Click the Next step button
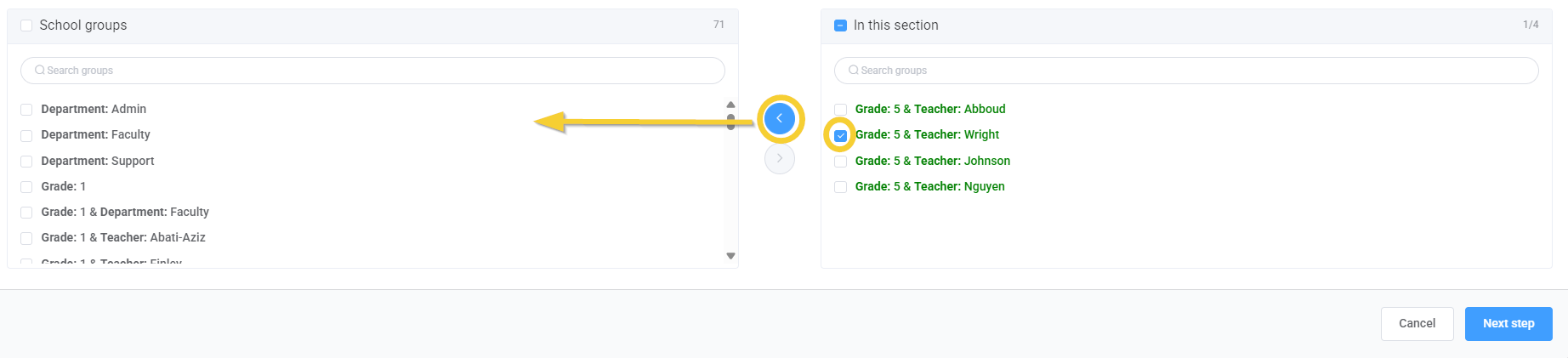 (x=1508, y=324)
